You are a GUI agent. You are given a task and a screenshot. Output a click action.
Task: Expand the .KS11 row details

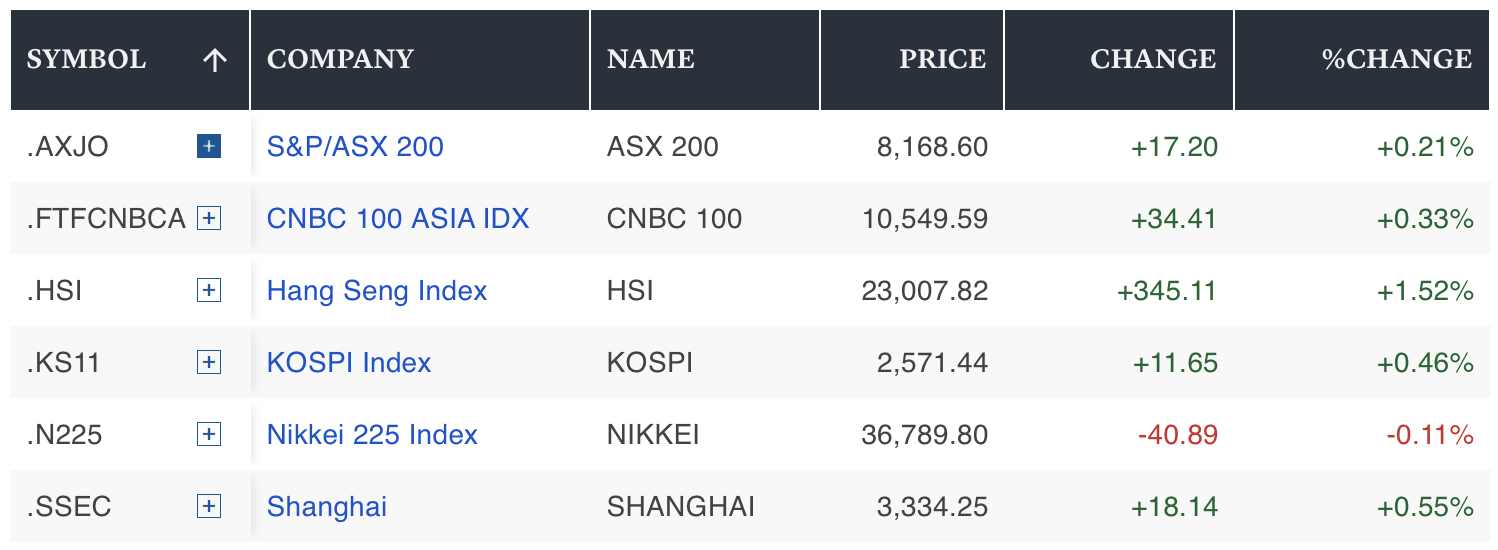click(208, 362)
